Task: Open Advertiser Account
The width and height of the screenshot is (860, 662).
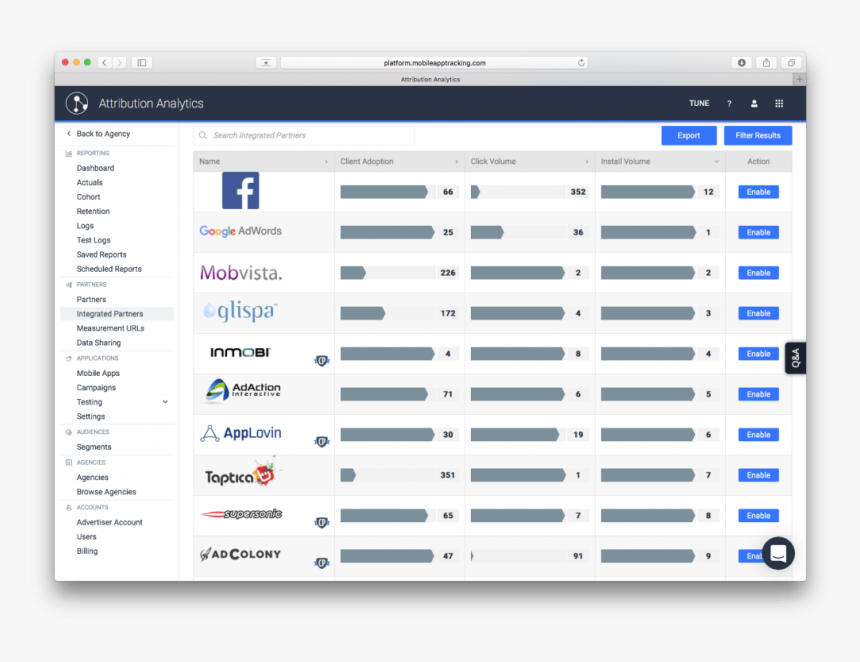Action: (110, 522)
